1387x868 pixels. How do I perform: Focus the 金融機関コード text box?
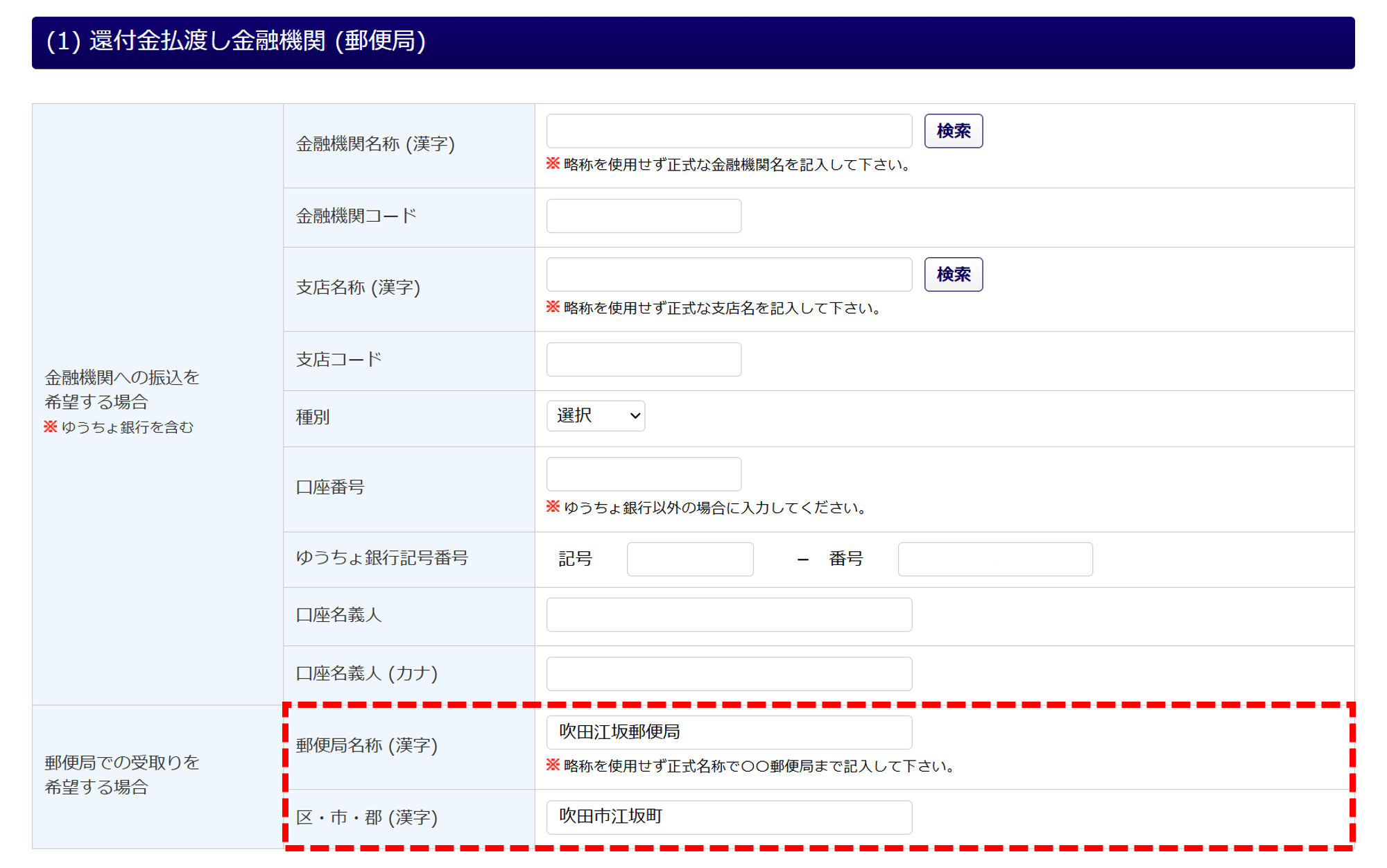pos(643,216)
